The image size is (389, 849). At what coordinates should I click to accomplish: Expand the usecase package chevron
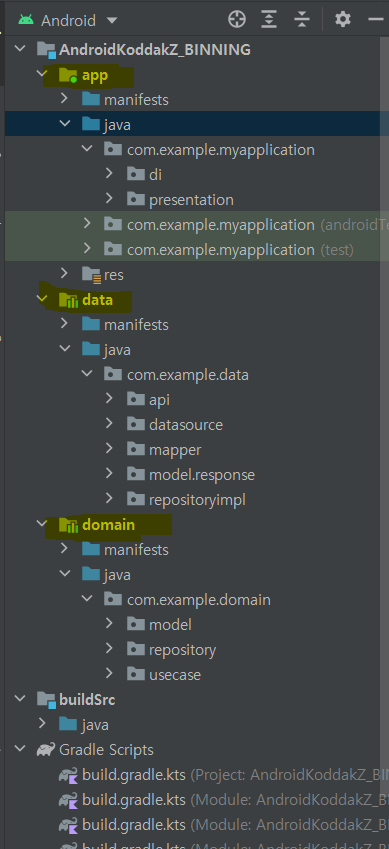[x=109, y=674]
